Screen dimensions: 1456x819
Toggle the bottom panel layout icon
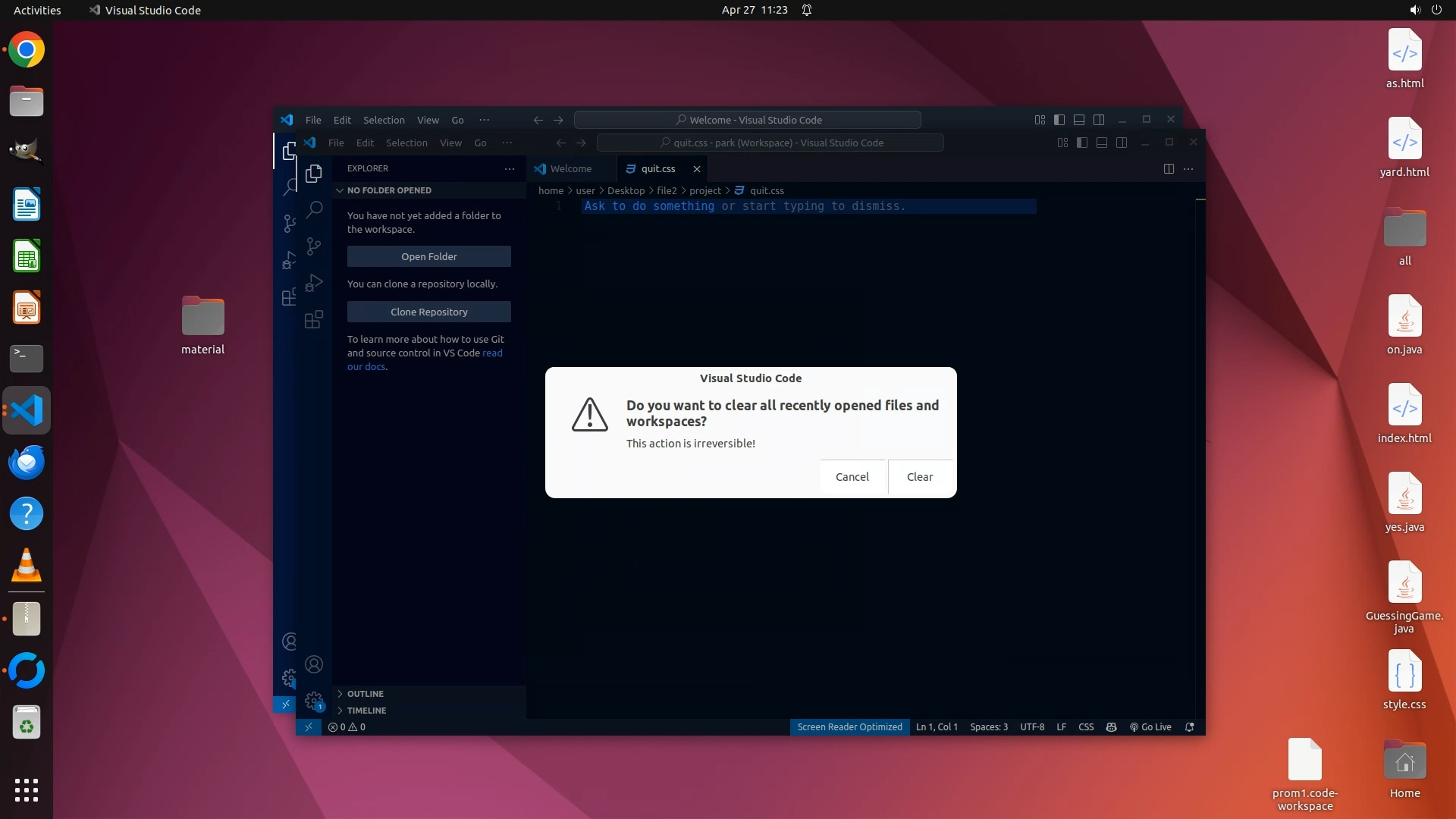point(1102,143)
